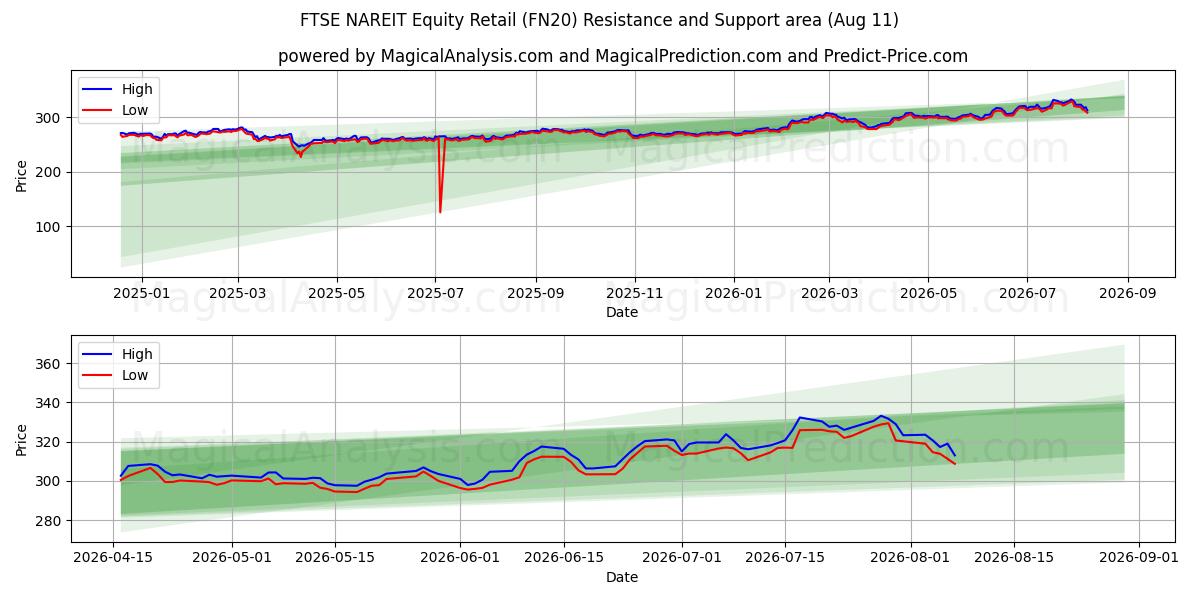The width and height of the screenshot is (1200, 600).
Task: Click the 'Date' axis label under top chart
Action: tap(622, 312)
